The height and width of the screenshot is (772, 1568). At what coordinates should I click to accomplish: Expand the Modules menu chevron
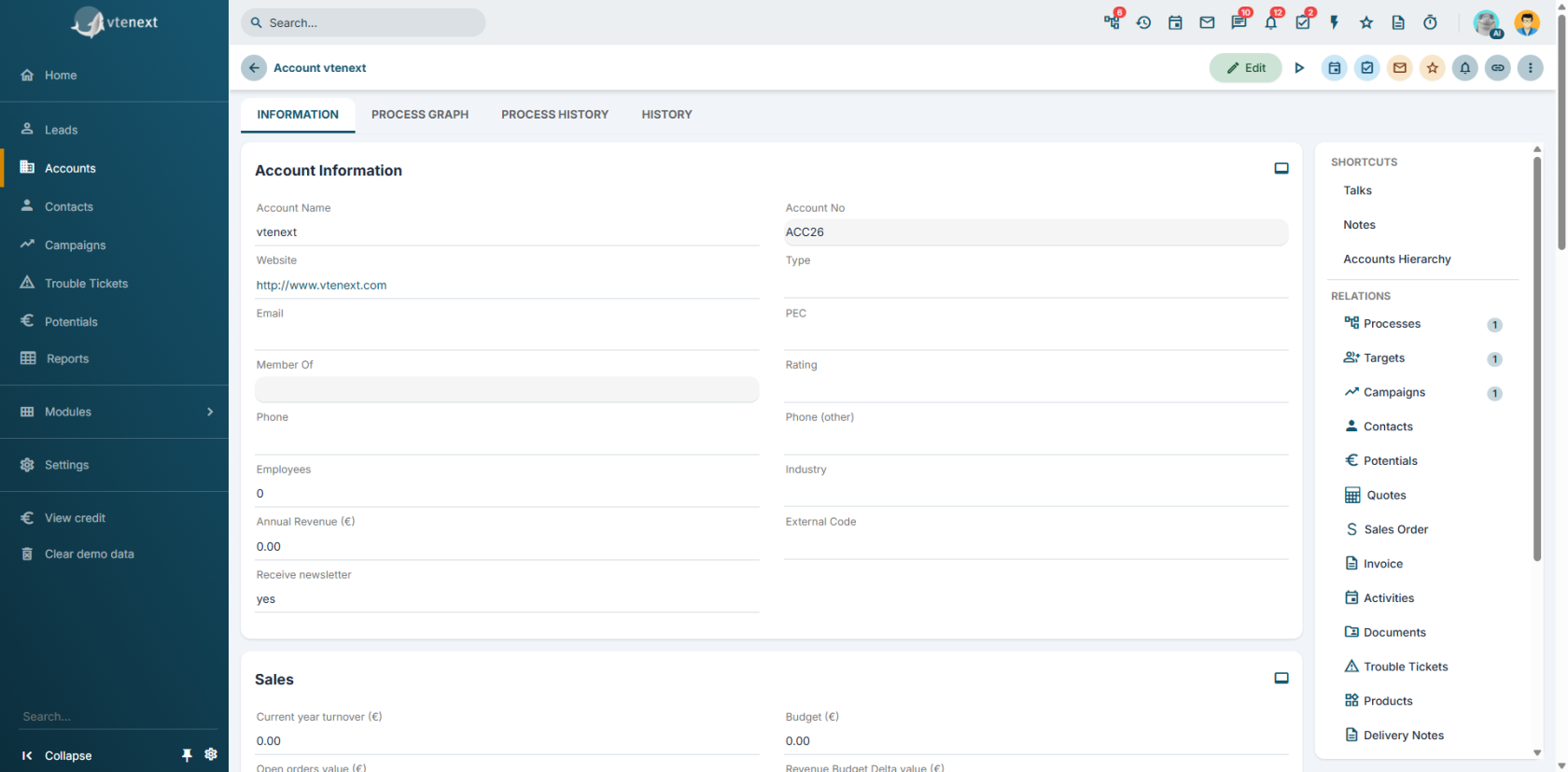pos(210,412)
